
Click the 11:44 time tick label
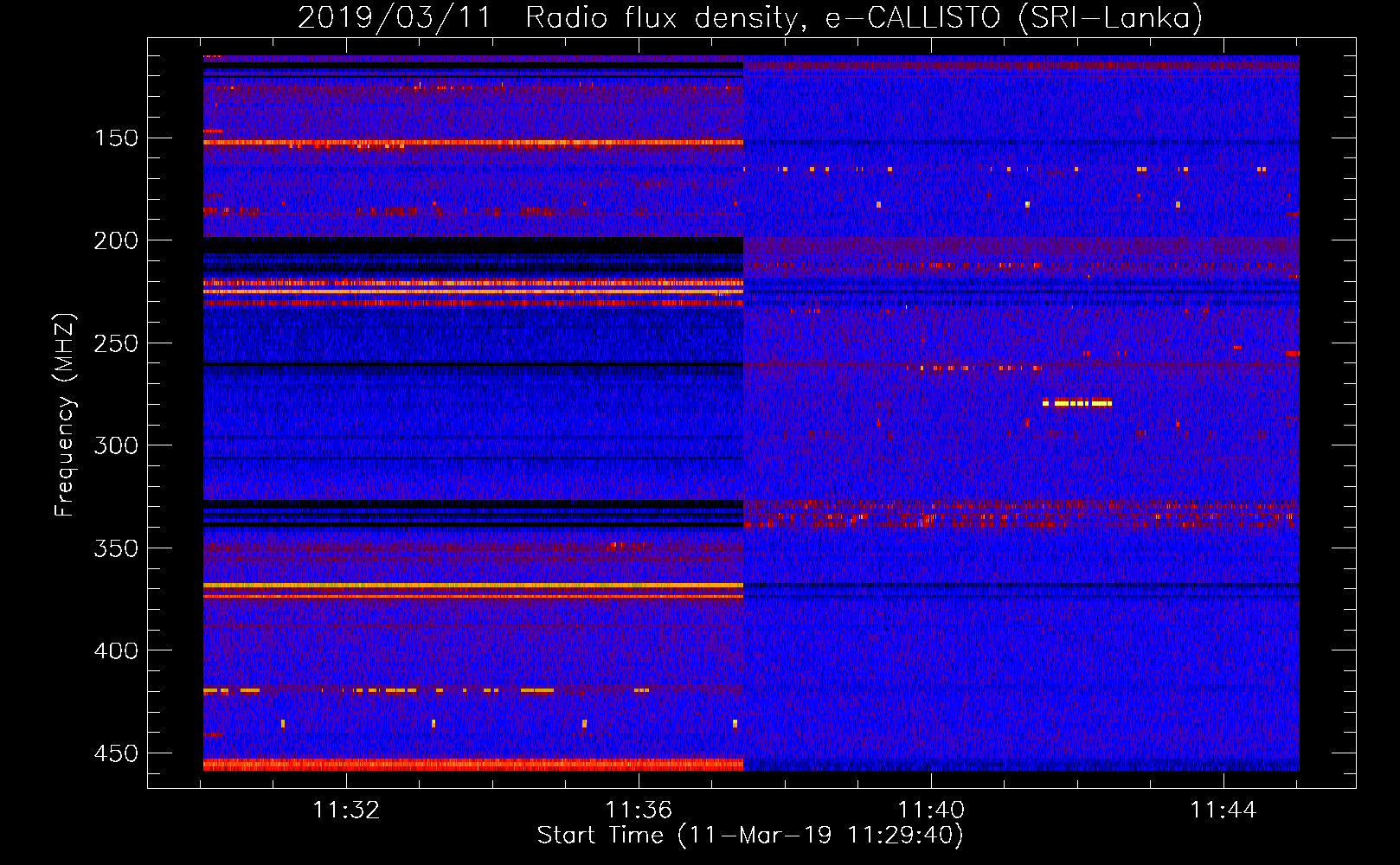coord(1223,810)
